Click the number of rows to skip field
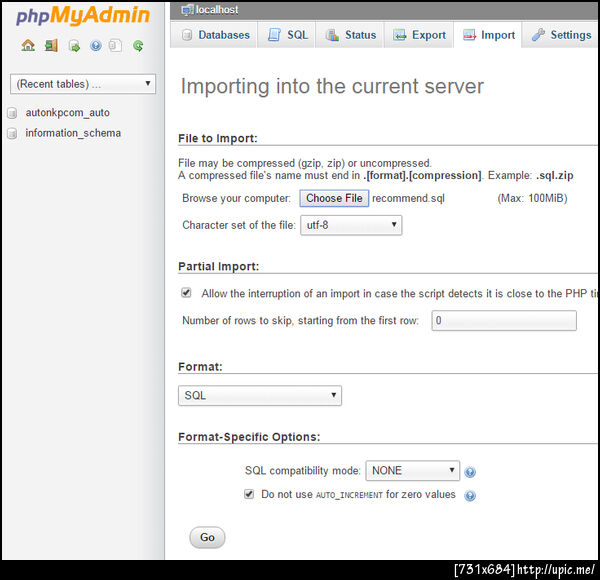Viewport: 600px width, 580px height. [x=504, y=321]
